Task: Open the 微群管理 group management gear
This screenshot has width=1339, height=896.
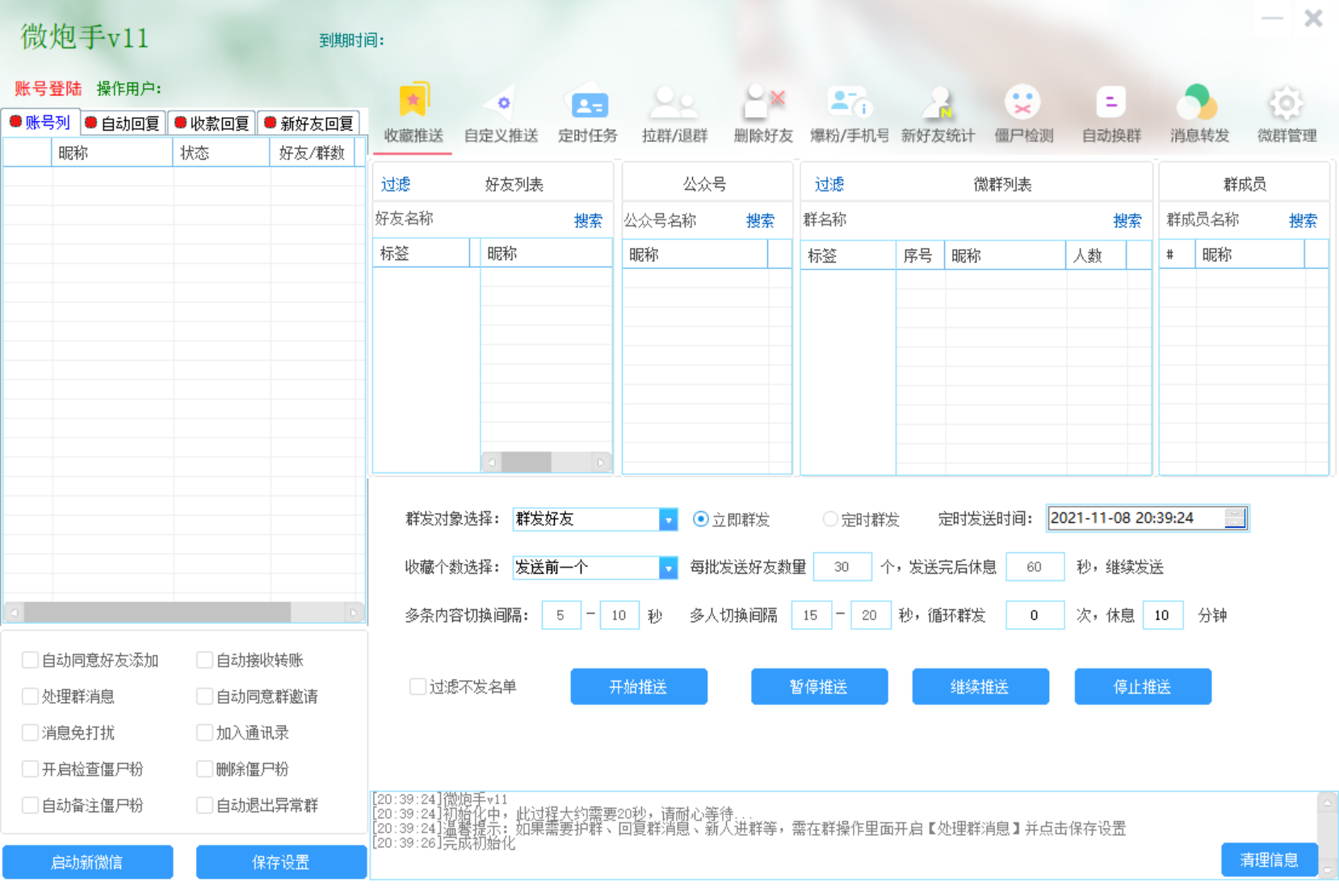Action: (x=1287, y=114)
